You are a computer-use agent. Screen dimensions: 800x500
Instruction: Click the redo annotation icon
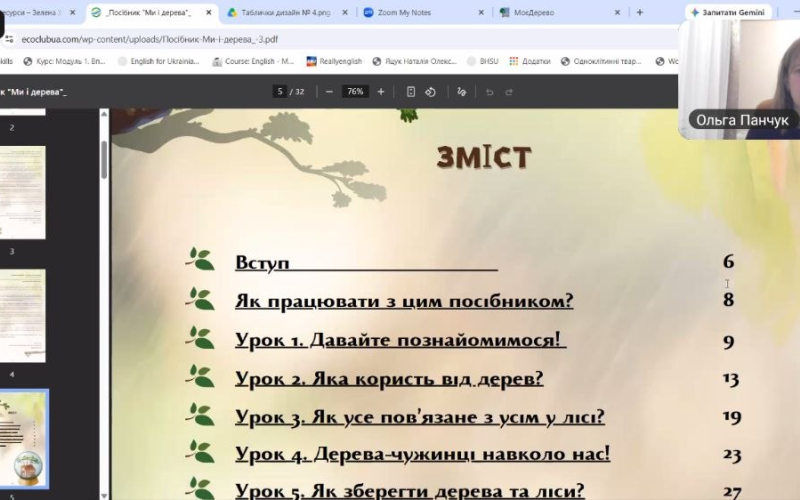509,92
